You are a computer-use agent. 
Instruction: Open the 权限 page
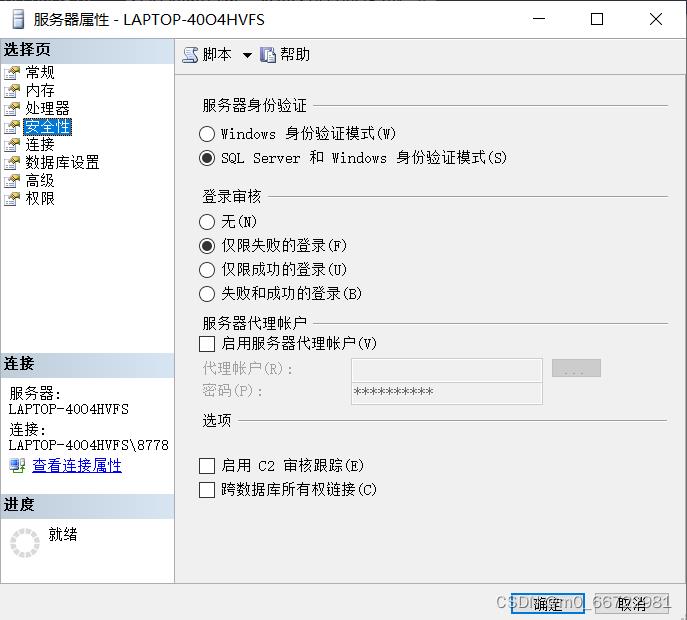point(40,198)
